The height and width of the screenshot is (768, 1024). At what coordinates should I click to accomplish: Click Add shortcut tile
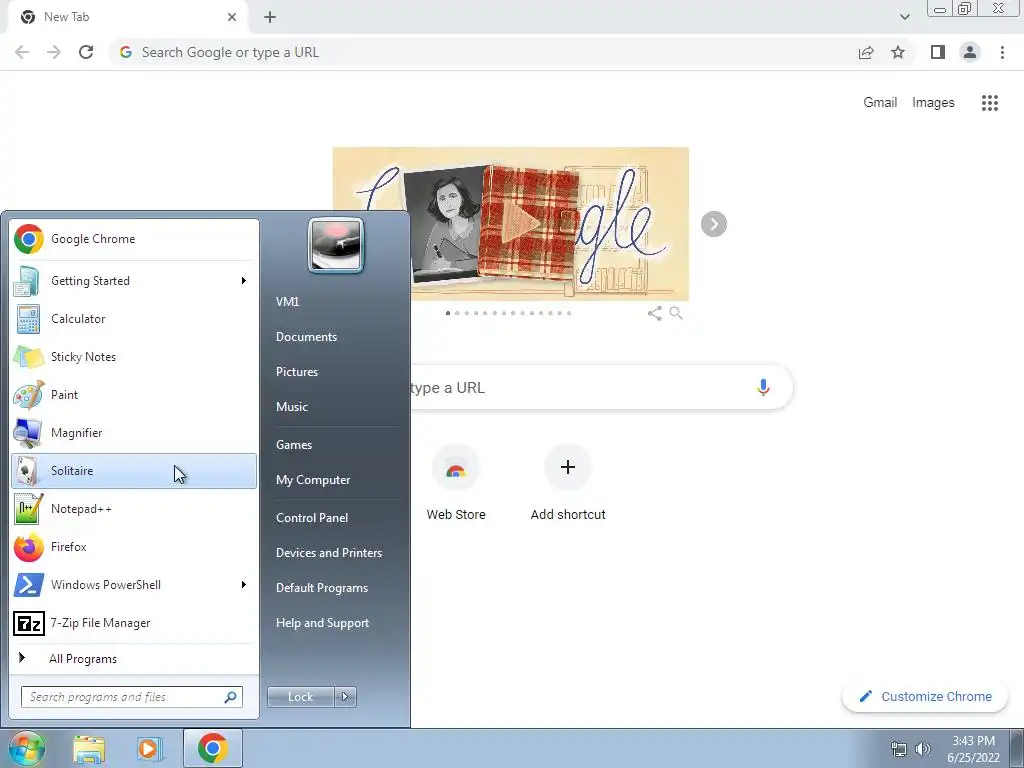click(568, 483)
